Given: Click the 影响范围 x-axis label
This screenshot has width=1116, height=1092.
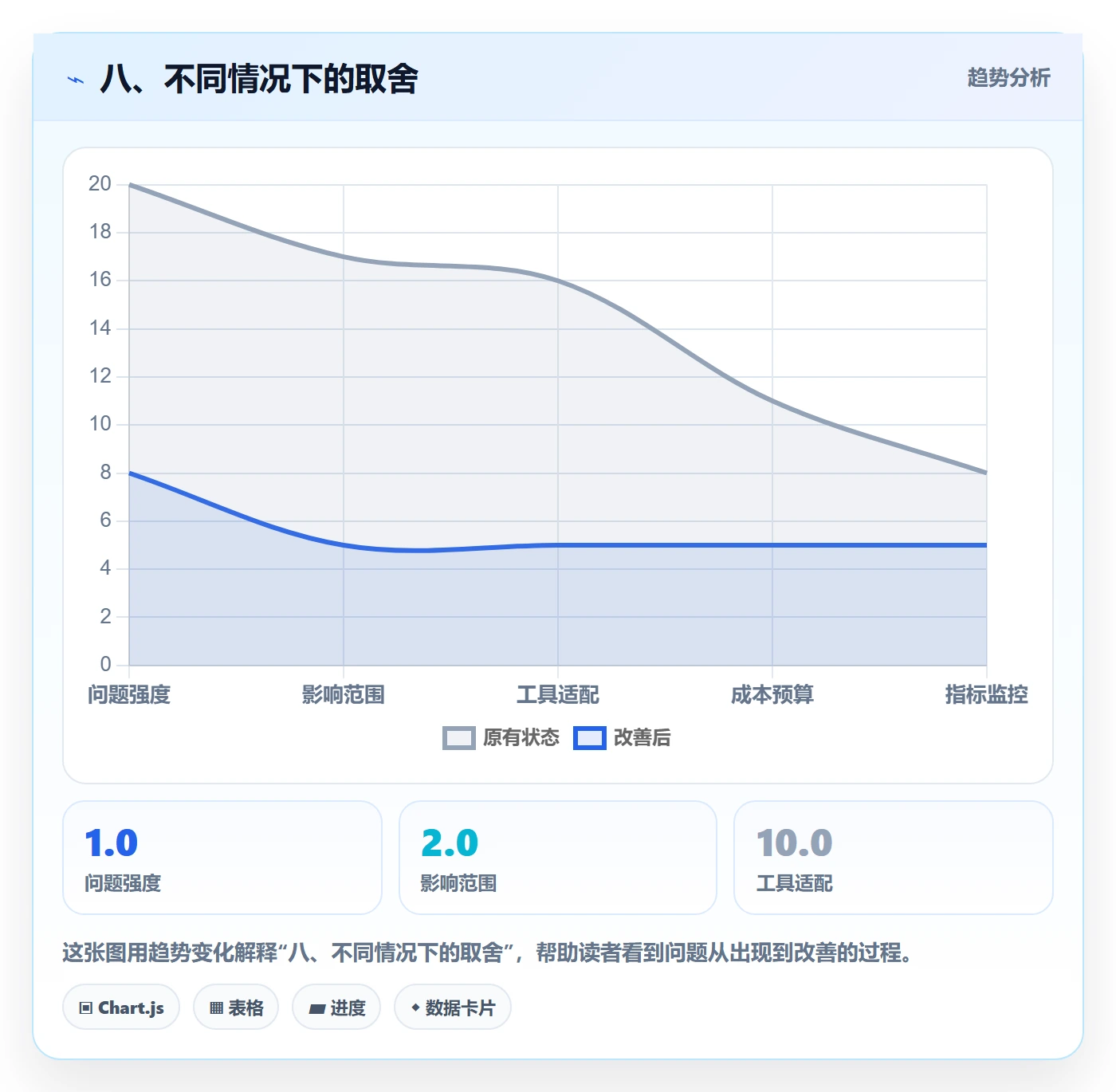Looking at the screenshot, I should tap(344, 695).
